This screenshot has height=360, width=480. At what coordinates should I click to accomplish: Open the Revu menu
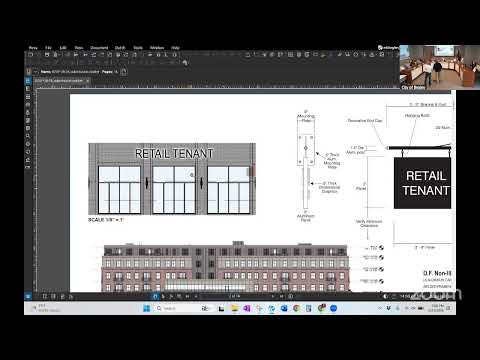(33, 48)
